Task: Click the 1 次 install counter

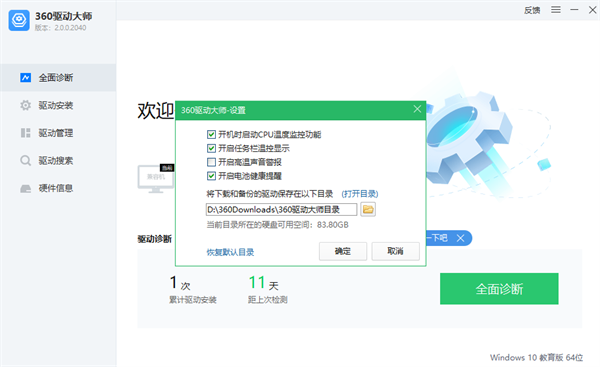Action: [180, 283]
